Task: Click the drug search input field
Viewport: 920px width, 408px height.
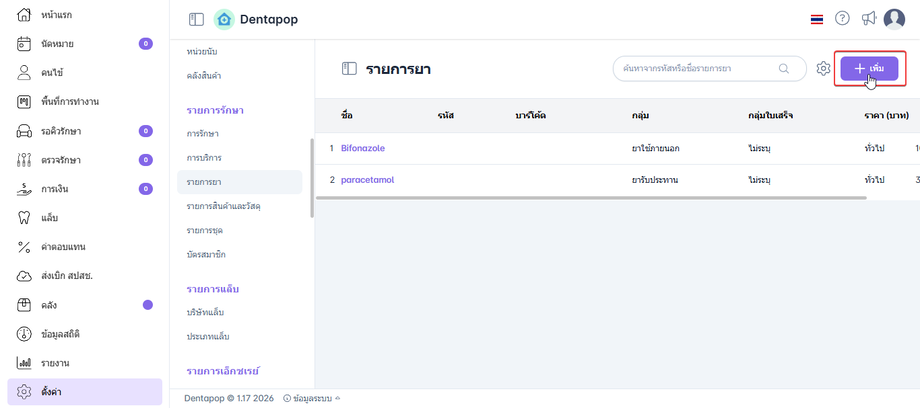Action: coord(695,68)
